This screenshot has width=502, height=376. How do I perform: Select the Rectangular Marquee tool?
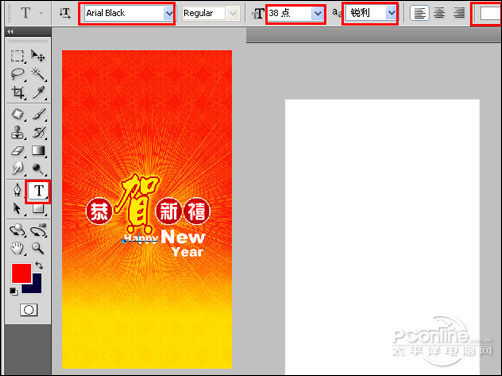tap(17, 56)
